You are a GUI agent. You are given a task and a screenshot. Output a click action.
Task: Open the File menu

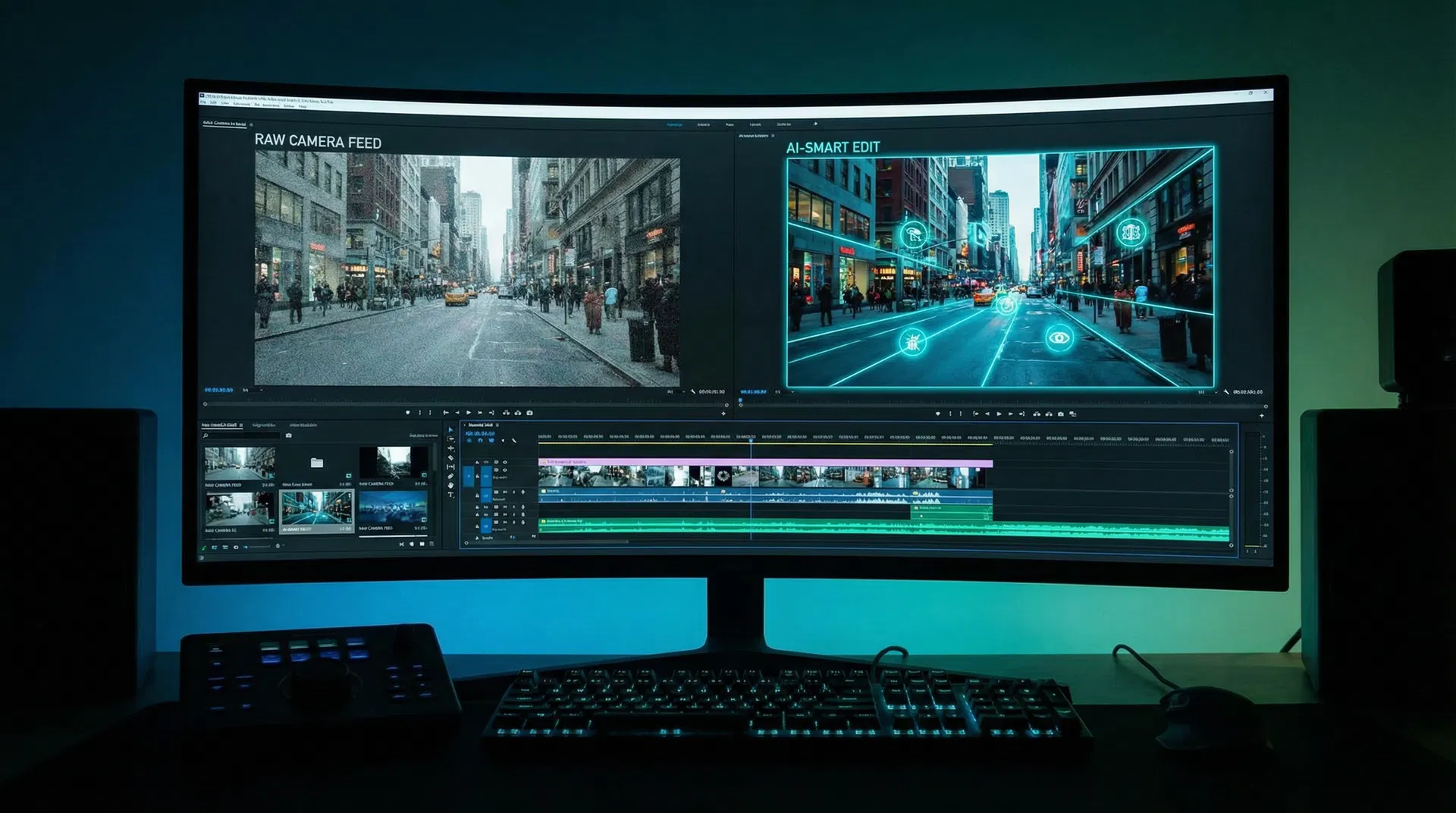click(x=202, y=102)
